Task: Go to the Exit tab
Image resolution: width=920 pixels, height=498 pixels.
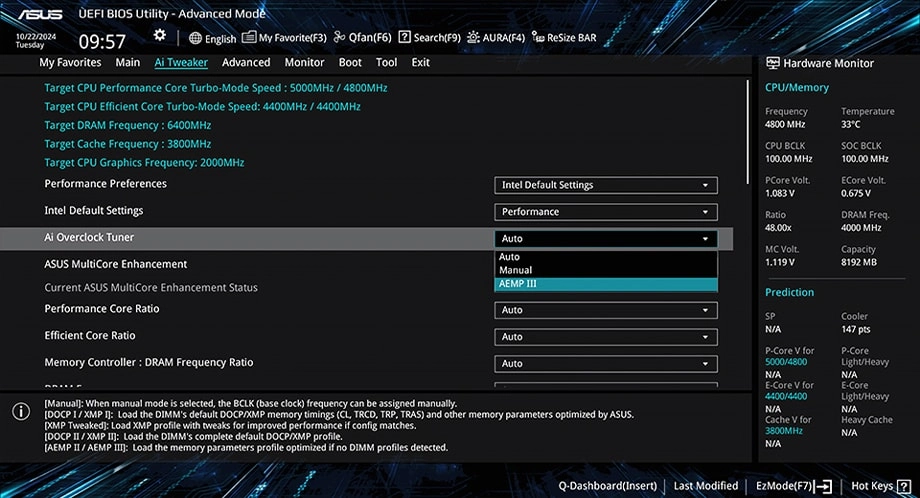Action: 420,62
